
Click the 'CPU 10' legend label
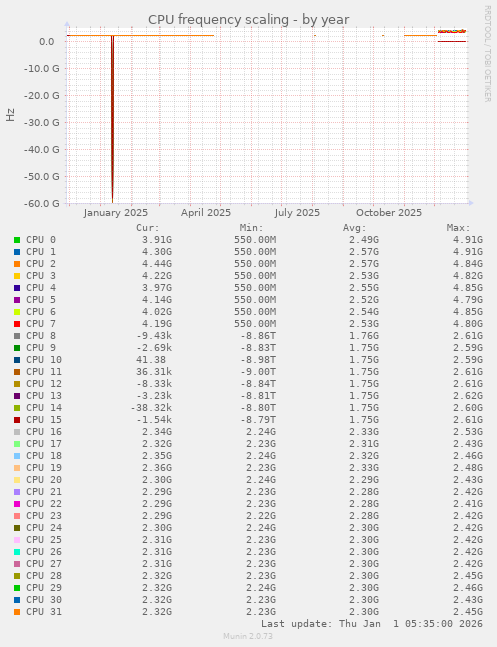coord(44,360)
